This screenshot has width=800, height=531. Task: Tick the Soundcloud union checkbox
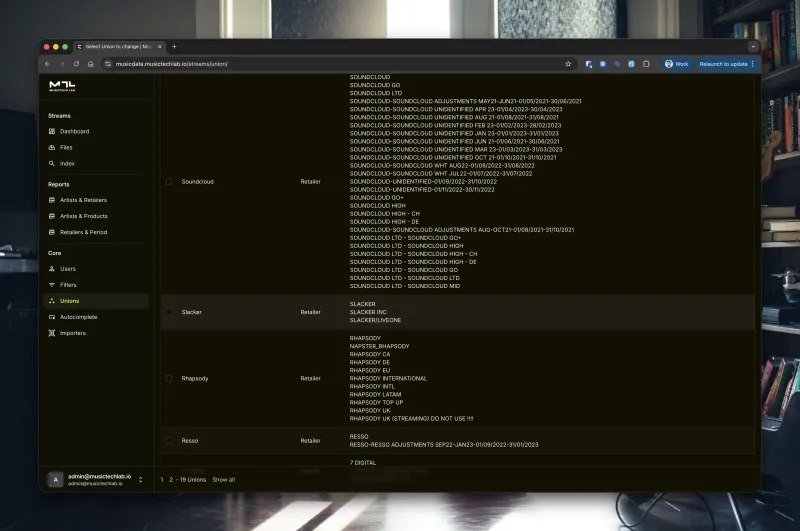tap(169, 182)
